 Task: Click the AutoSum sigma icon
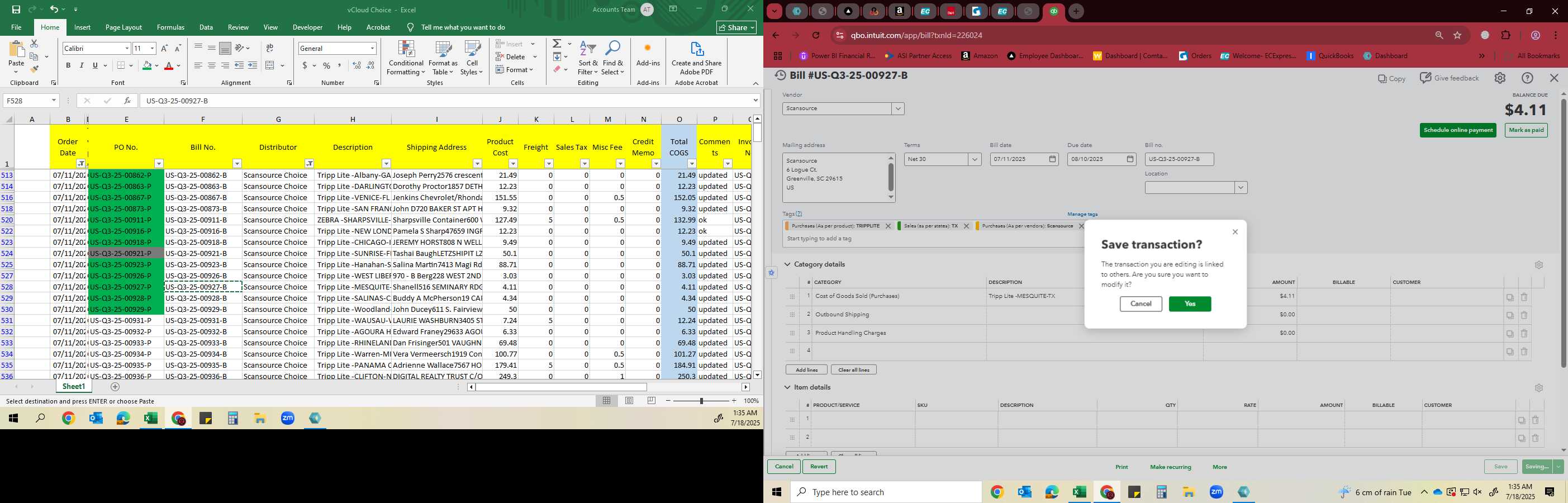[557, 44]
